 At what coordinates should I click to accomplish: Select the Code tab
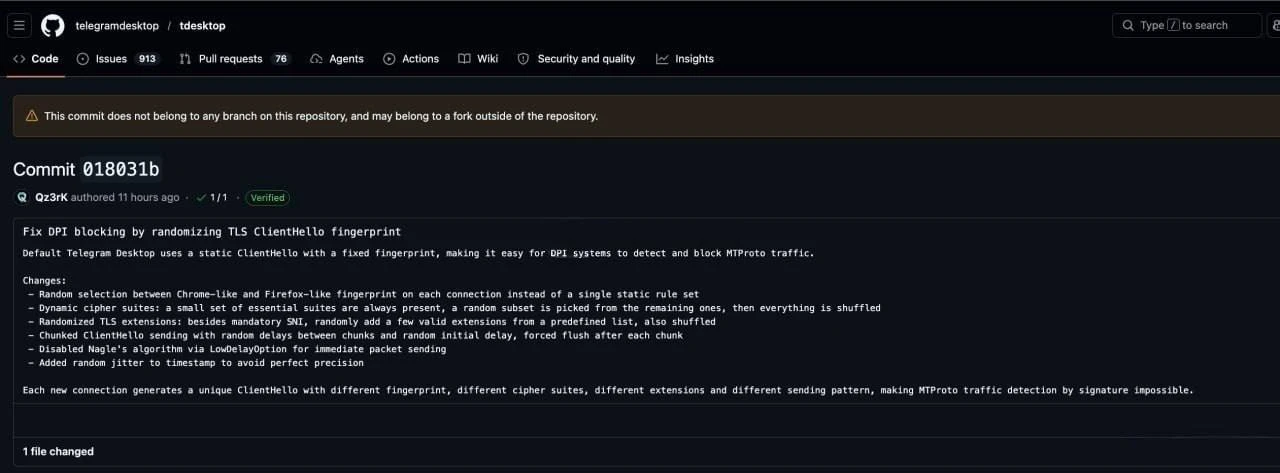click(x=35, y=59)
